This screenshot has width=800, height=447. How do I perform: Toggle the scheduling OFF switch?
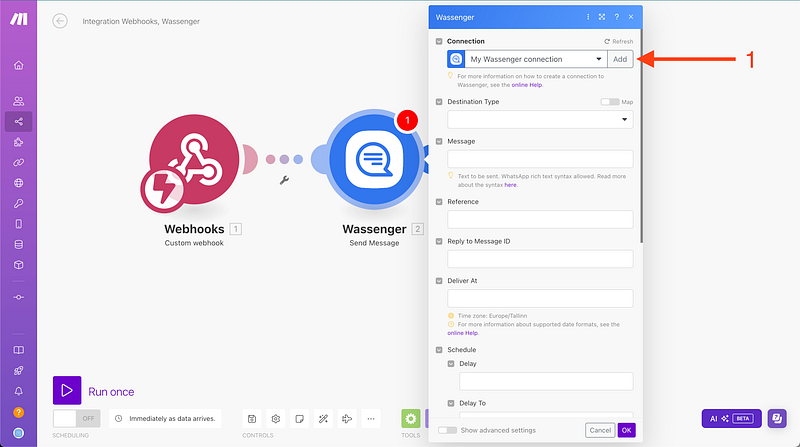(x=78, y=418)
